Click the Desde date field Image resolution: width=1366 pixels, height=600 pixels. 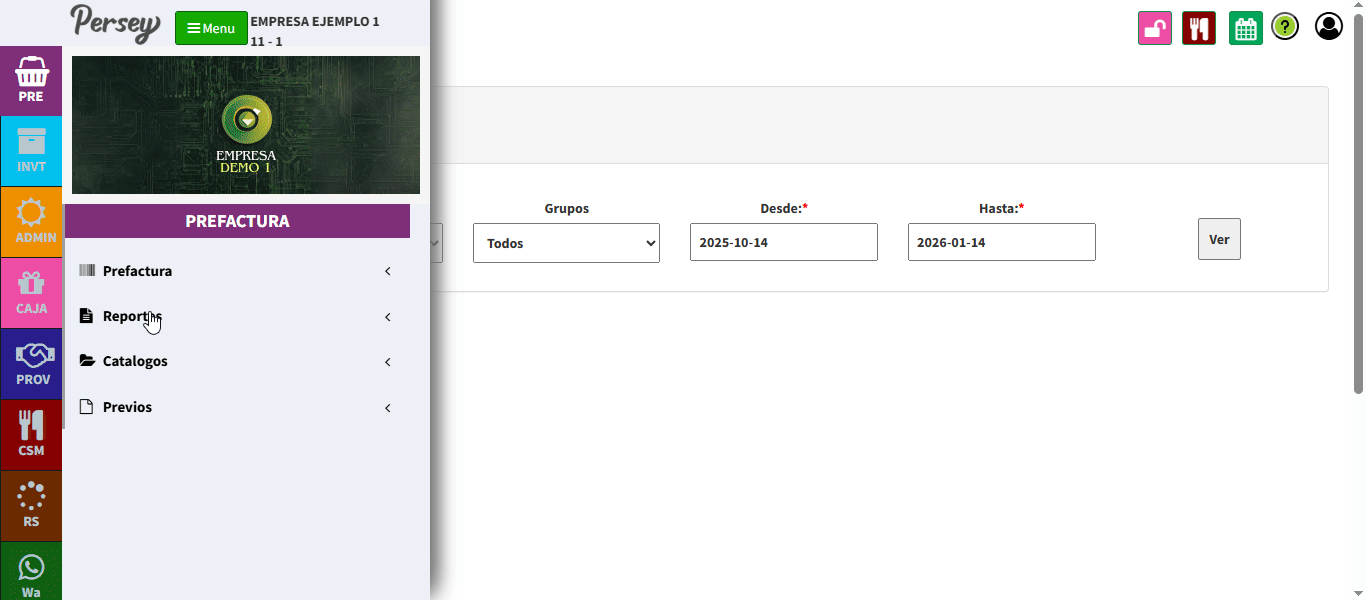(x=783, y=242)
